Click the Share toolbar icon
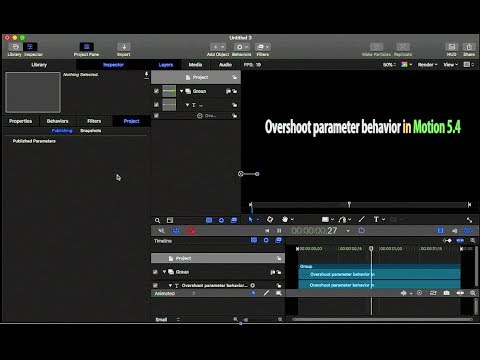 pyautogui.click(x=469, y=47)
